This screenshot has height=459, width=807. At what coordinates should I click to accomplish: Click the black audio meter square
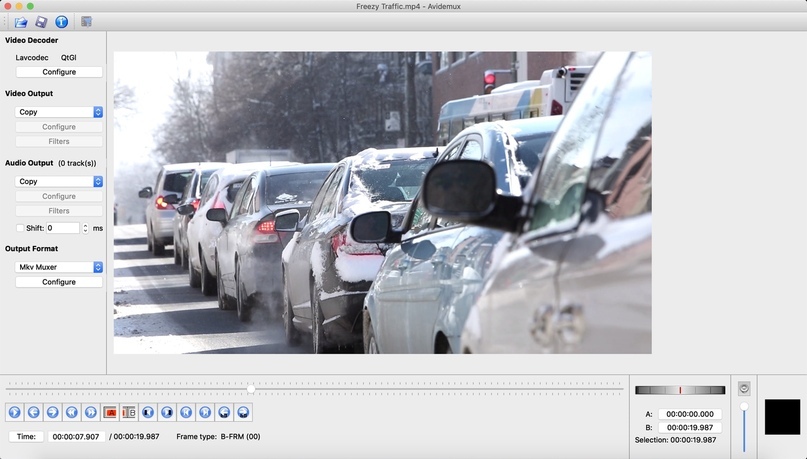point(782,417)
